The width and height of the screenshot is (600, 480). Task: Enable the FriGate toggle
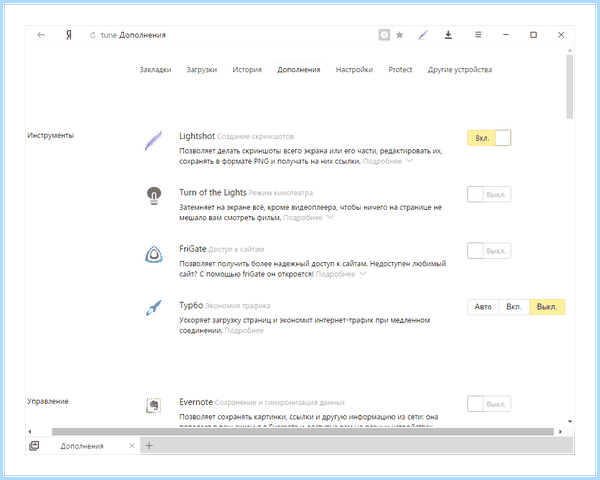coord(489,251)
